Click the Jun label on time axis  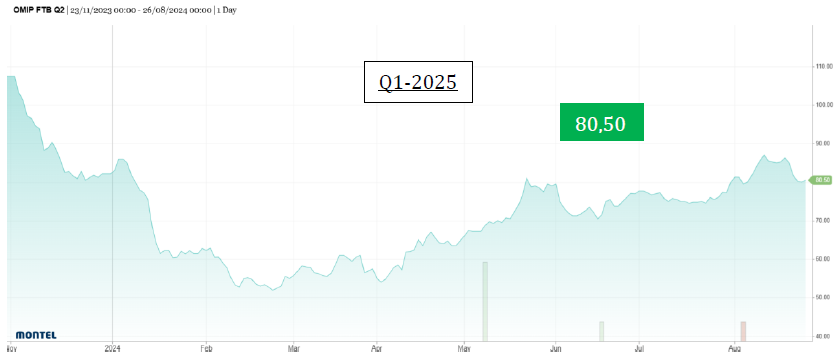(556, 349)
